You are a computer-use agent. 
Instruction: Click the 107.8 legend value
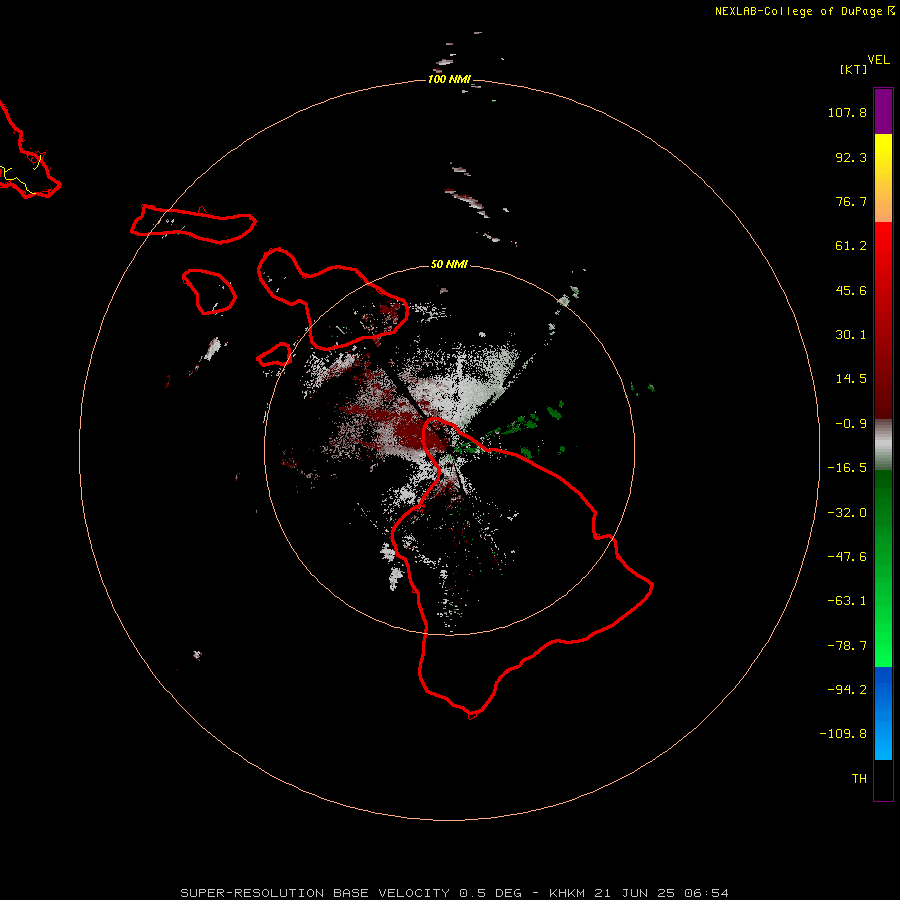847,112
